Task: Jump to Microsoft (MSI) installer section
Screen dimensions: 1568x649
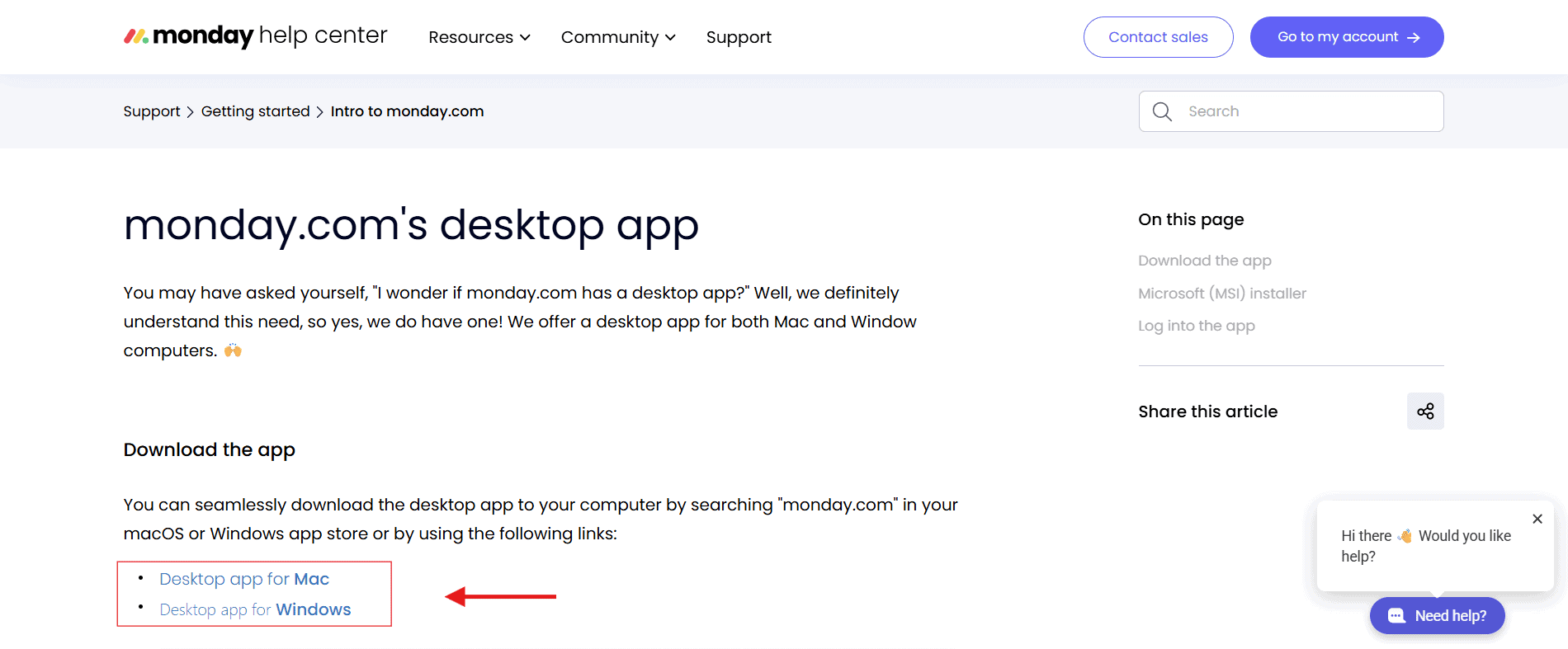Action: [1222, 294]
